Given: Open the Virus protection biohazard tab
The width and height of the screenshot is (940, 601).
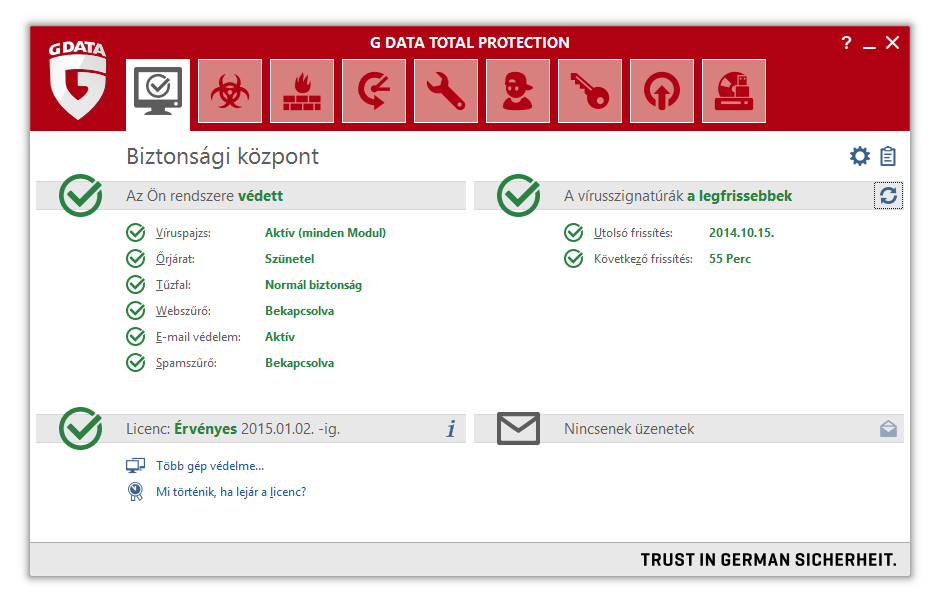Looking at the screenshot, I should click(x=230, y=91).
